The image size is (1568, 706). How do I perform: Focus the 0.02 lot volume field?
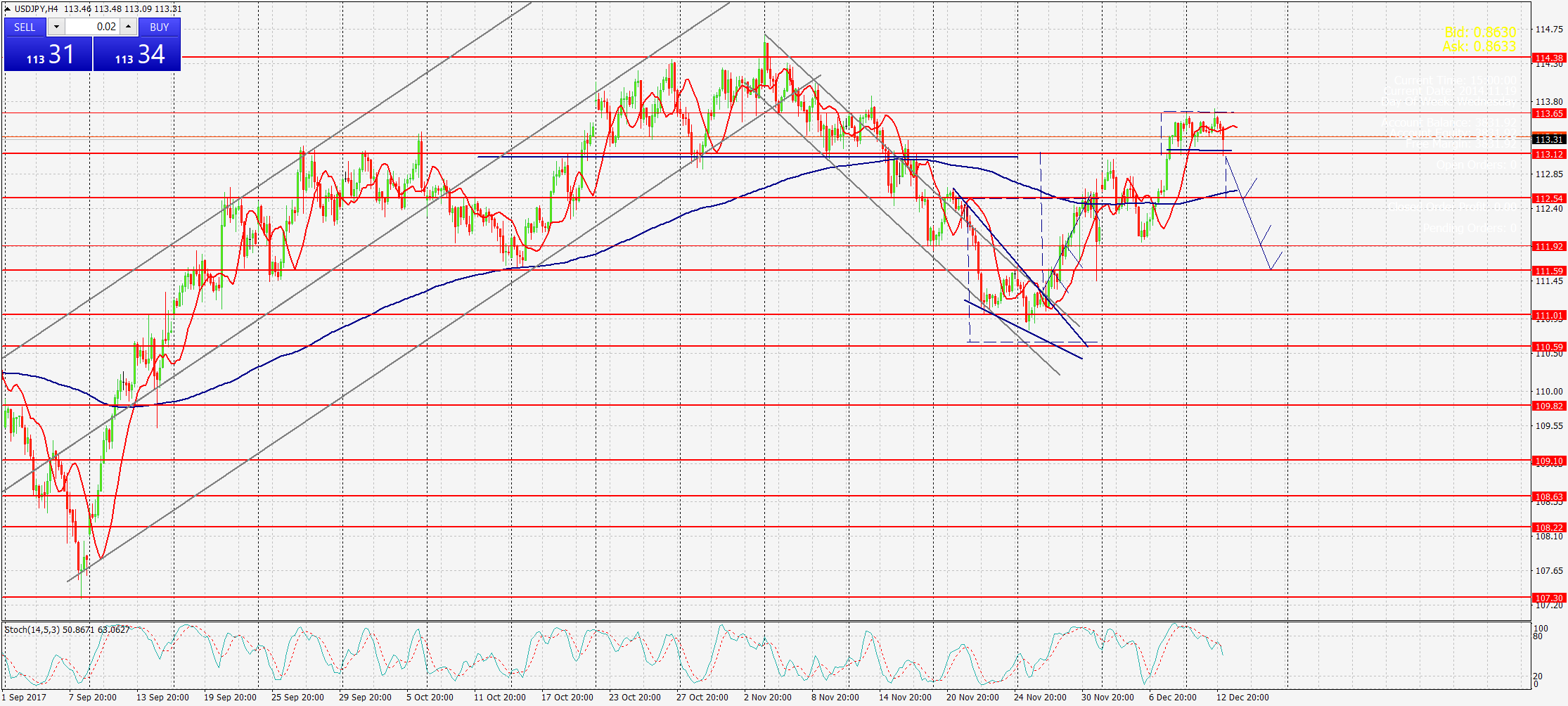click(x=92, y=27)
